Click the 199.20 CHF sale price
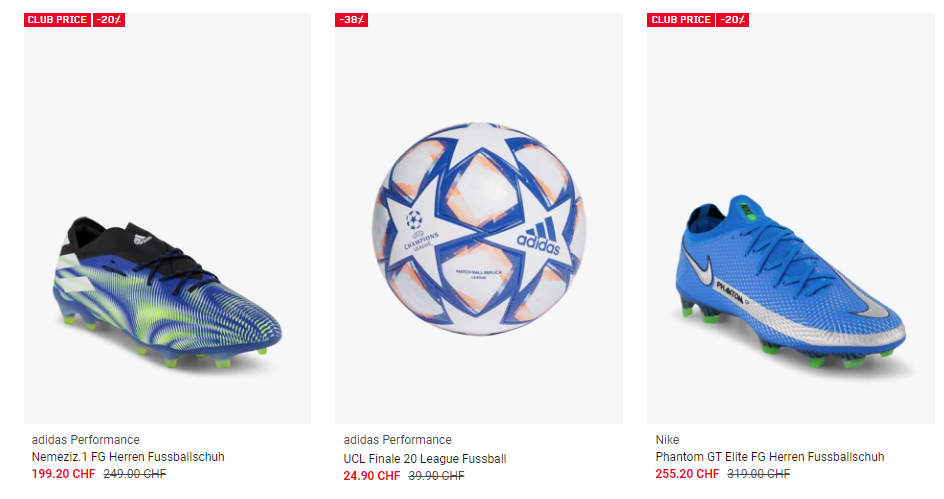Image resolution: width=944 pixels, height=499 pixels. pos(63,474)
